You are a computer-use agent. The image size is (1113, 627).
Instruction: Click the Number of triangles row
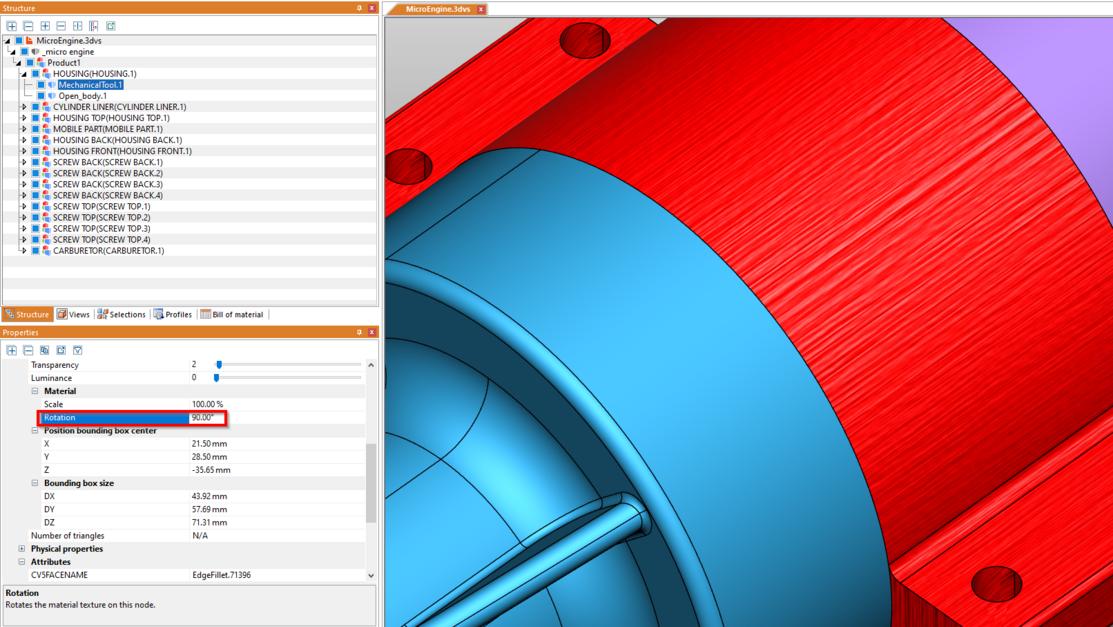[x=196, y=535]
